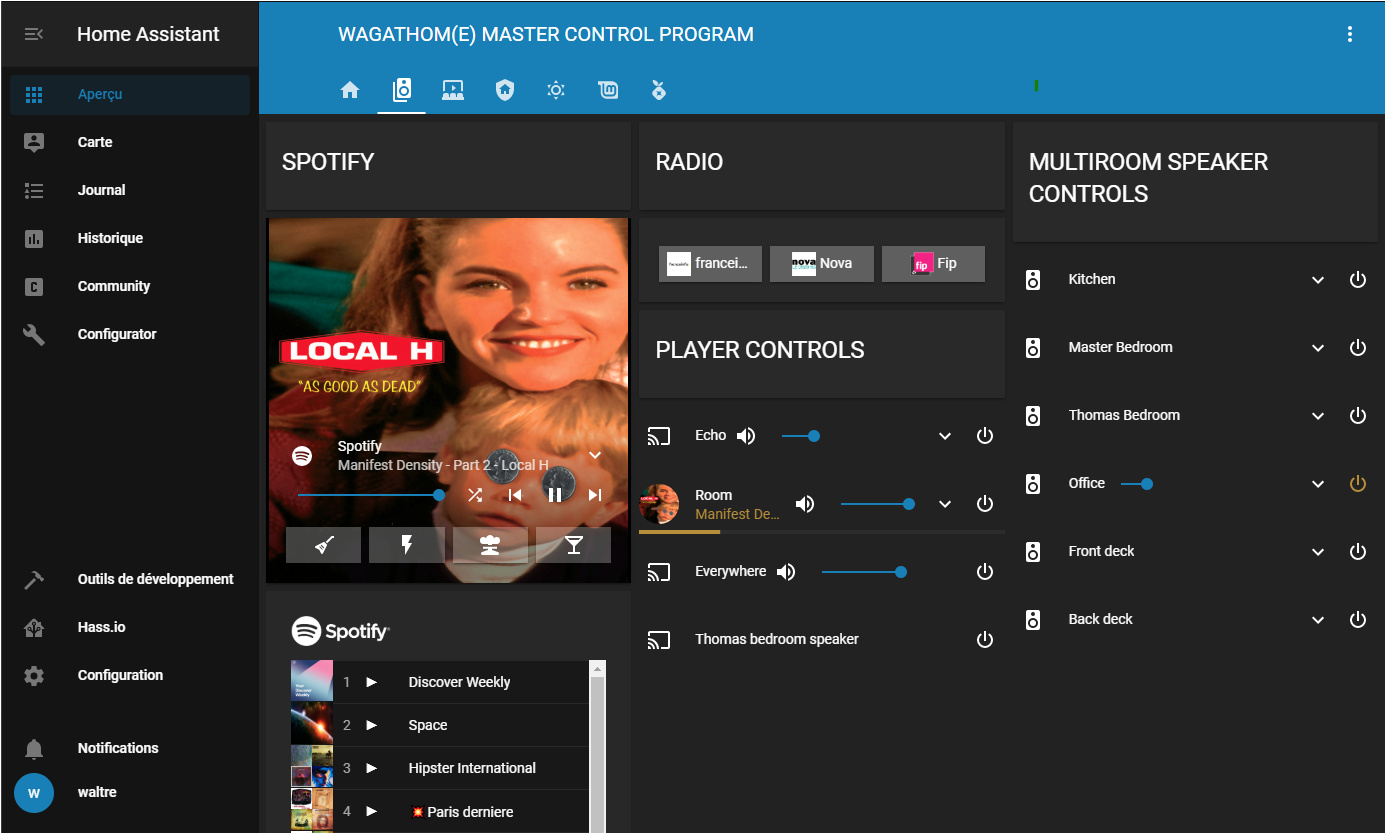Screen dimensions: 1385x833
Task: Open Aperçu in the sidebar
Action: pyautogui.click(x=130, y=94)
